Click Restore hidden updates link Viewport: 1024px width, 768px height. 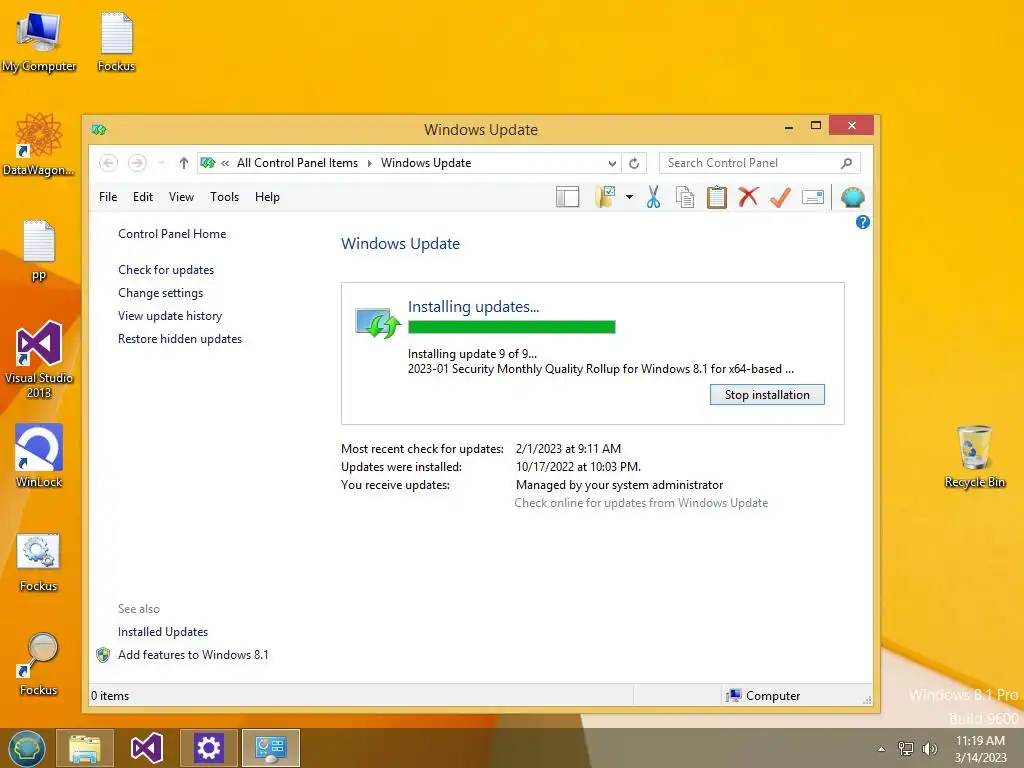(x=180, y=339)
